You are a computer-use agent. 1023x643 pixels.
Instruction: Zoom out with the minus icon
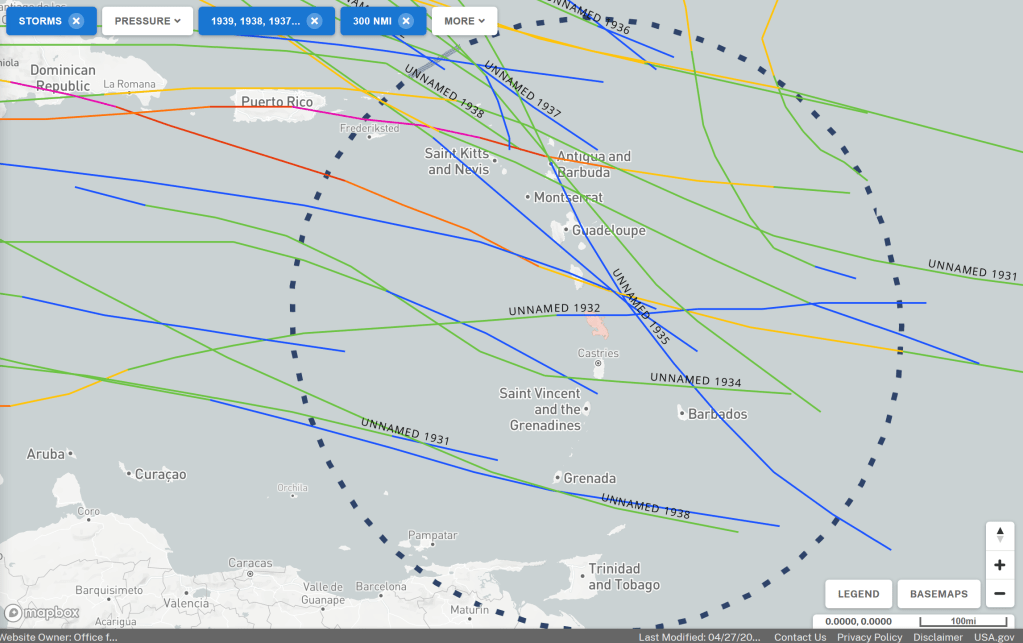(999, 594)
